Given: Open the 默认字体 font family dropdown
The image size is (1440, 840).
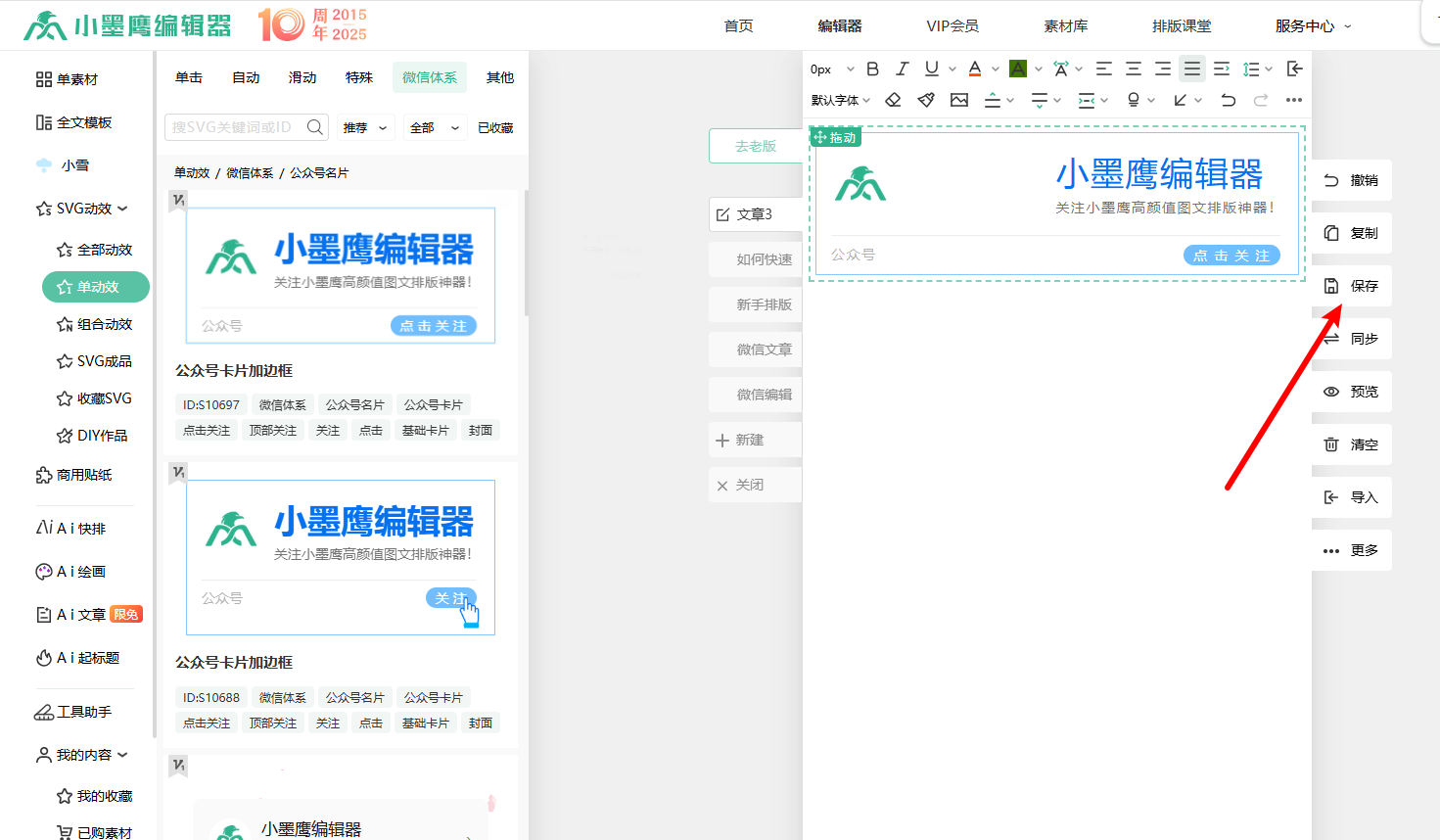Looking at the screenshot, I should click(x=840, y=100).
